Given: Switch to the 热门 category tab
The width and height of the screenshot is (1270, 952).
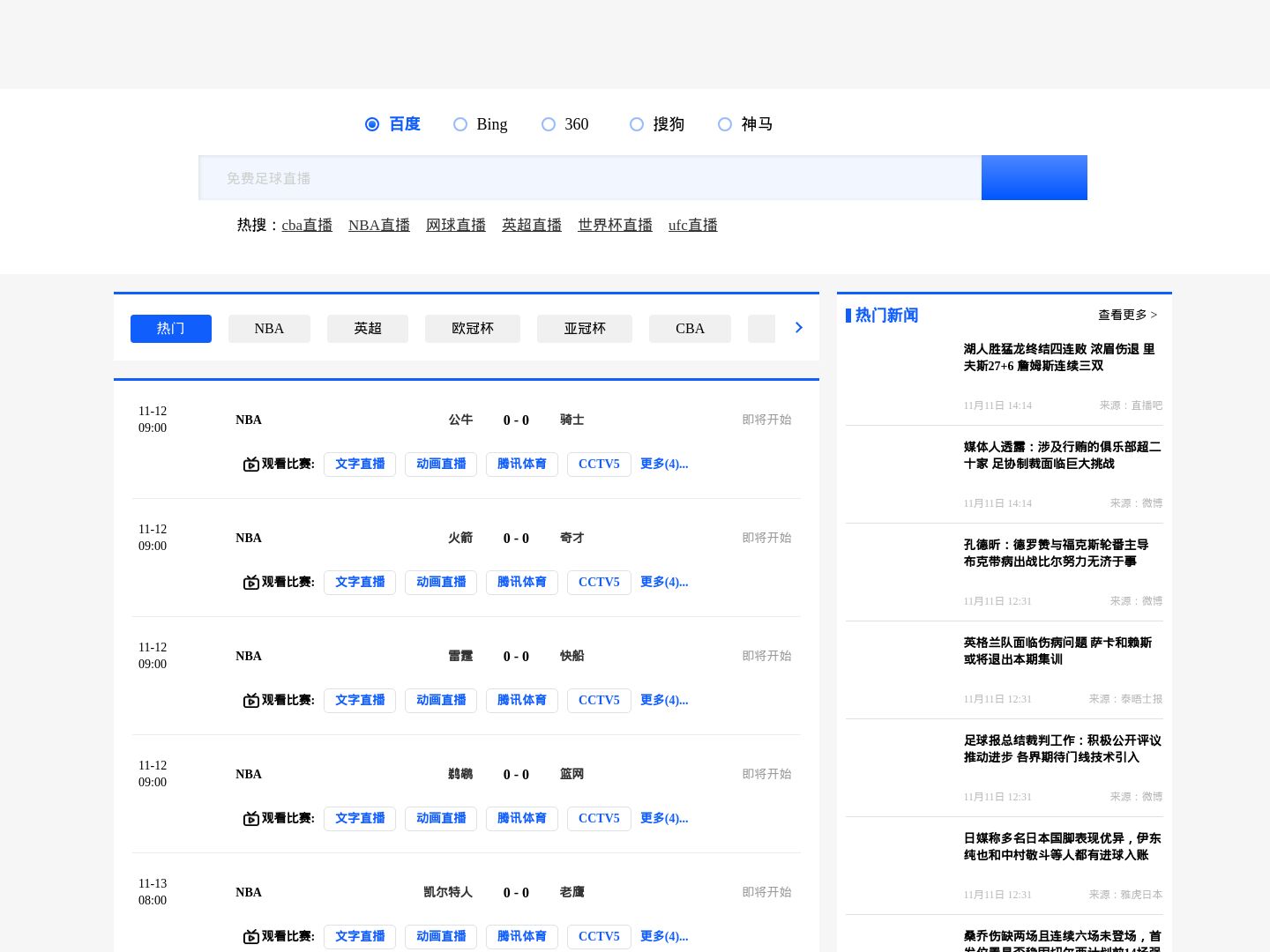Looking at the screenshot, I should point(171,329).
